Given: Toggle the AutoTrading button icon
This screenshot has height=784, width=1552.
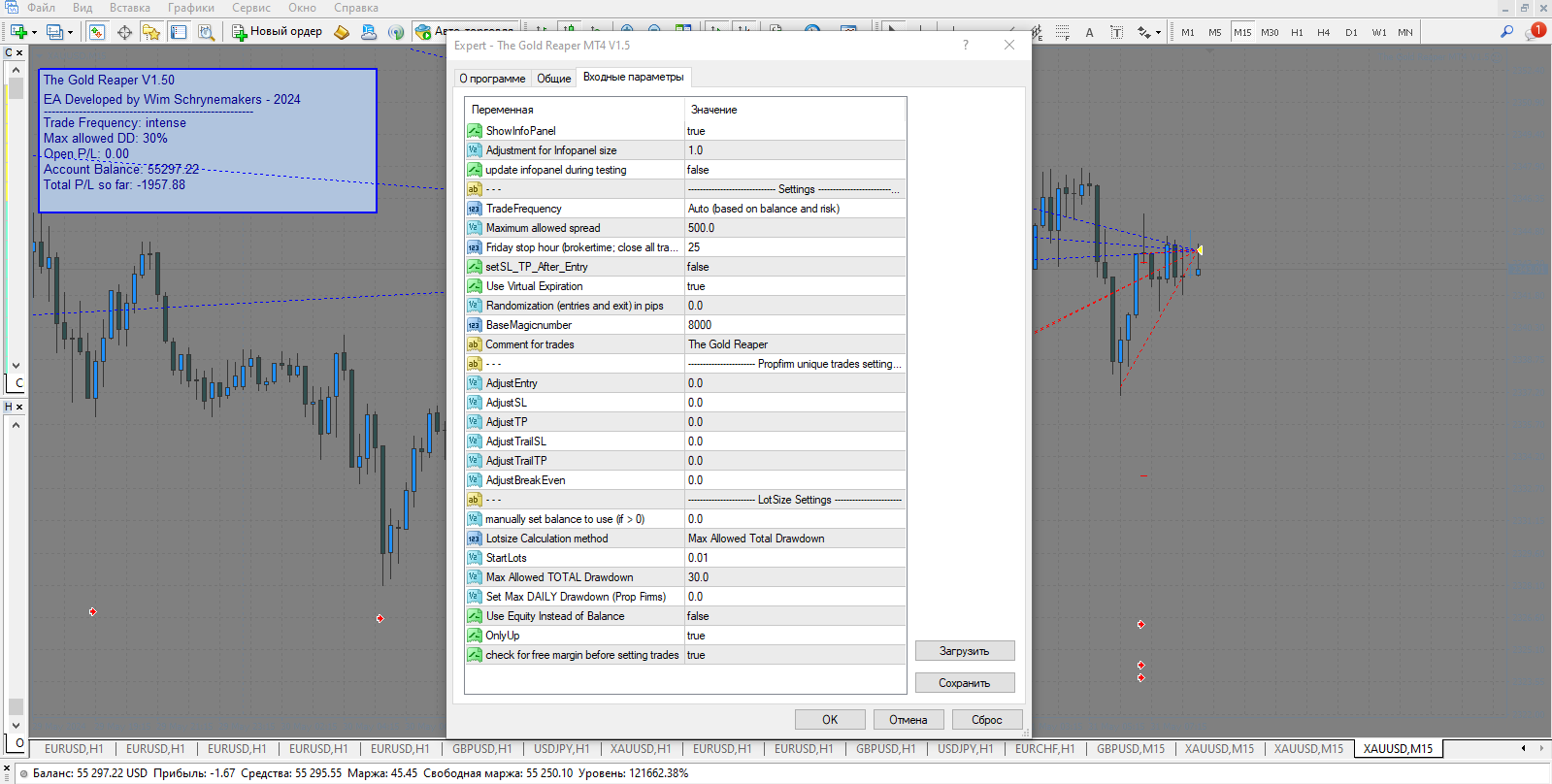Looking at the screenshot, I should [423, 32].
